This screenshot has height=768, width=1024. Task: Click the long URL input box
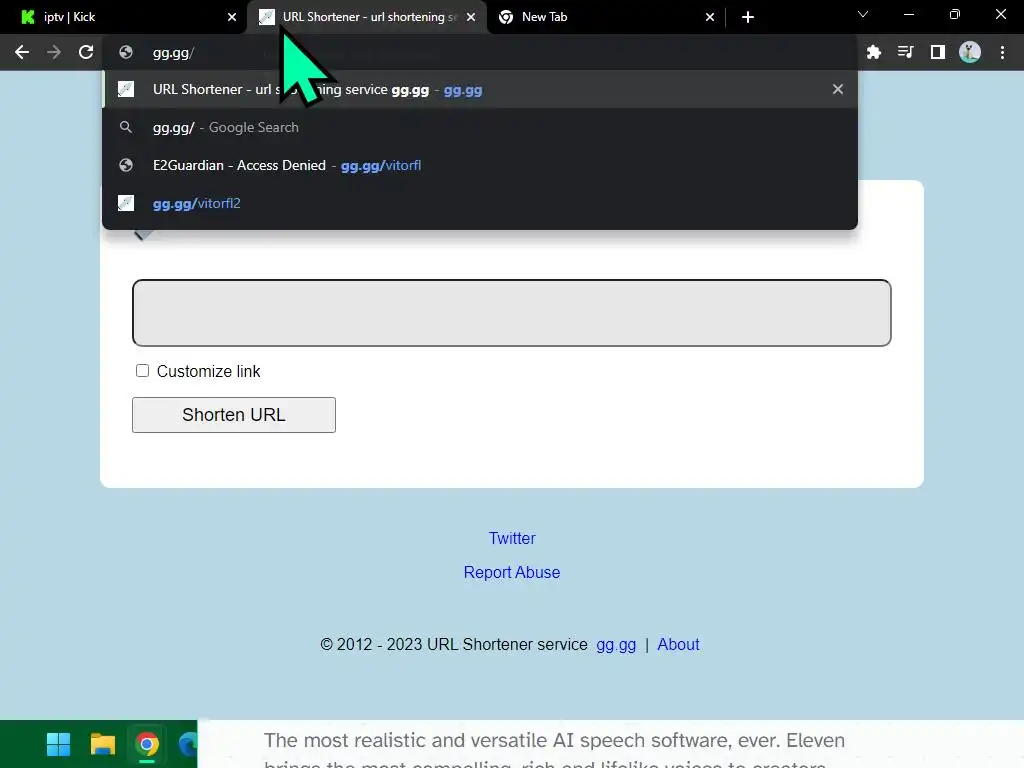pyautogui.click(x=511, y=313)
